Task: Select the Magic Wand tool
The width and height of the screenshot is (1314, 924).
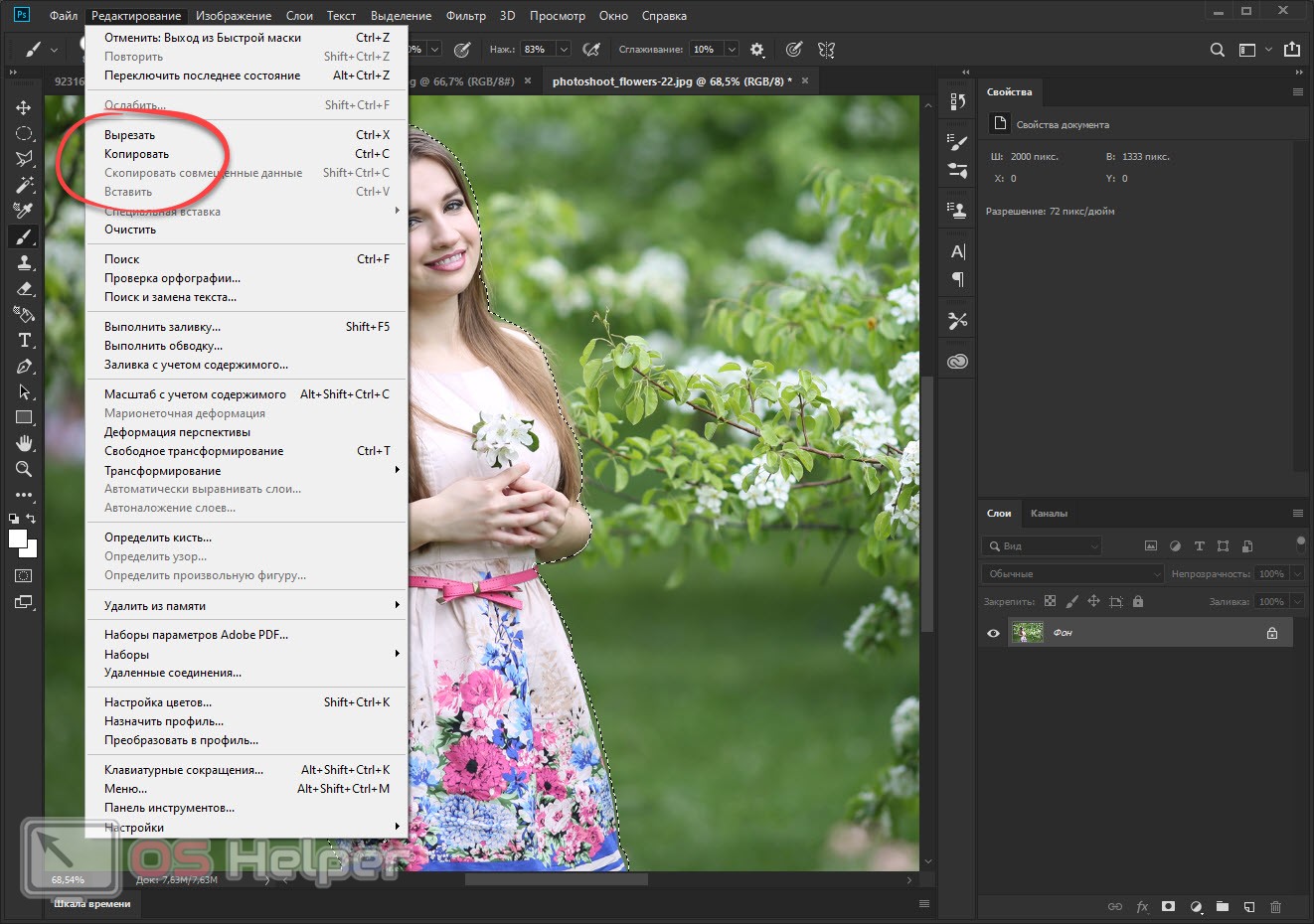Action: click(x=24, y=185)
